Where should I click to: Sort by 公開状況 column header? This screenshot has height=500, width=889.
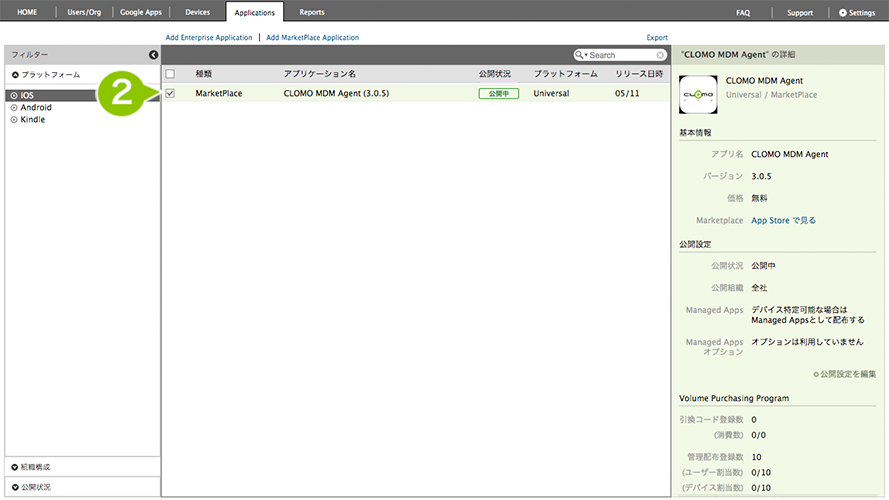coord(494,74)
